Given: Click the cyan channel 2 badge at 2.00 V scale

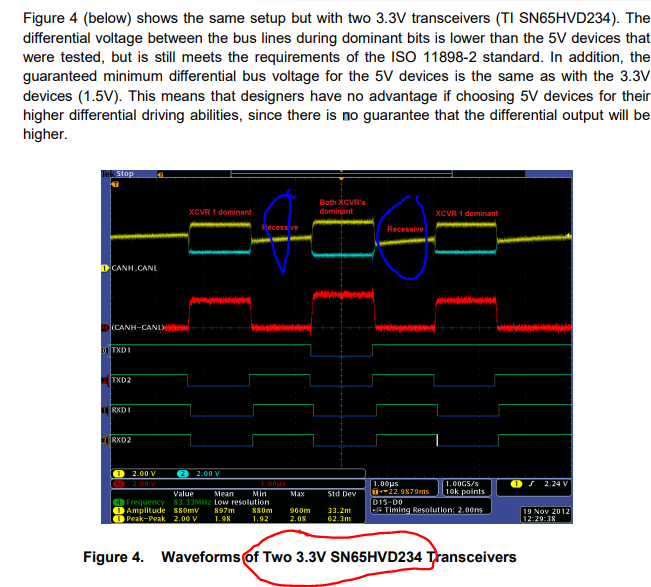Looking at the screenshot, I should pos(183,474).
